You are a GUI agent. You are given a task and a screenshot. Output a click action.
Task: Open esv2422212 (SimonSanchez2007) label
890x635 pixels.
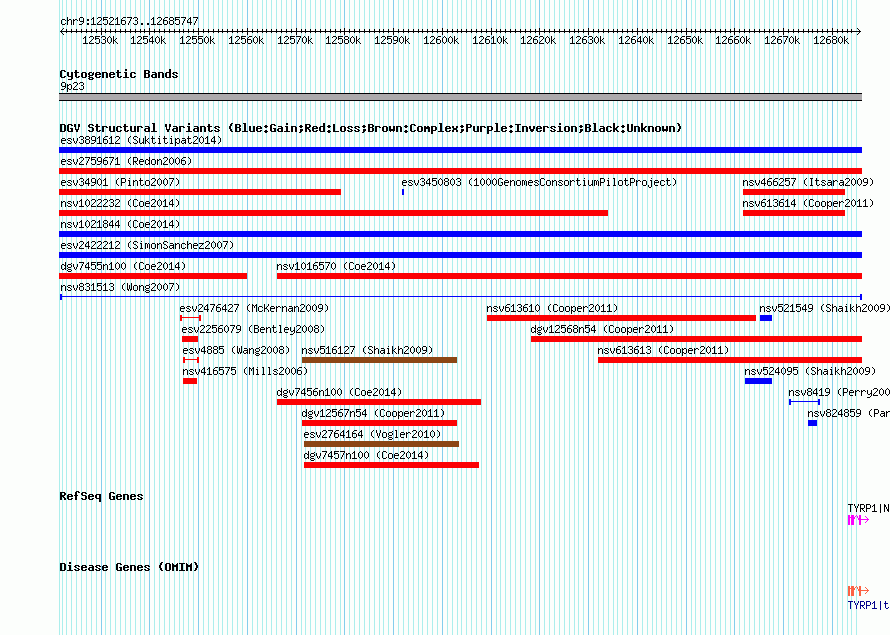pyautogui.click(x=147, y=245)
